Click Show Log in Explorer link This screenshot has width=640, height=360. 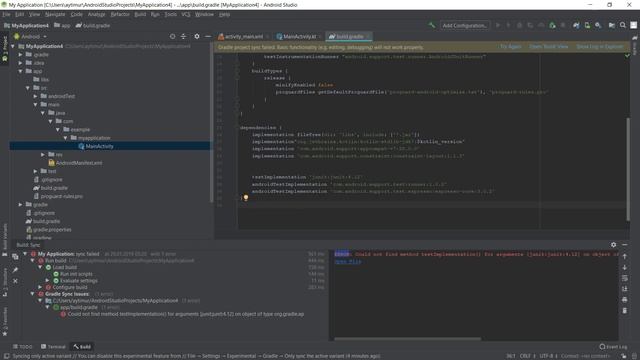point(600,47)
